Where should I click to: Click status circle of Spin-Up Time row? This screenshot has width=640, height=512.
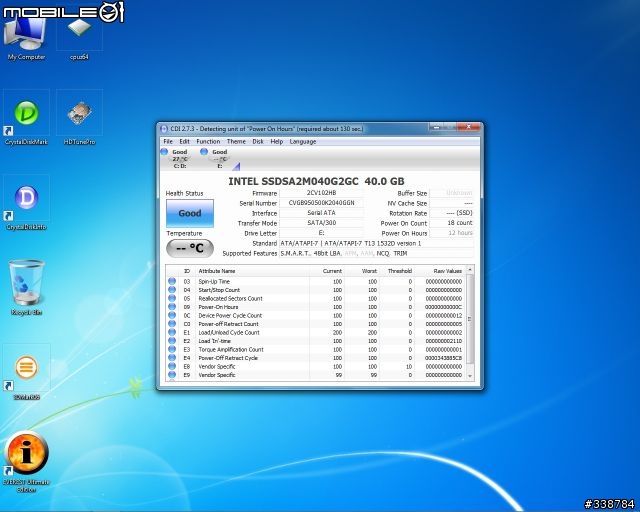point(172,281)
